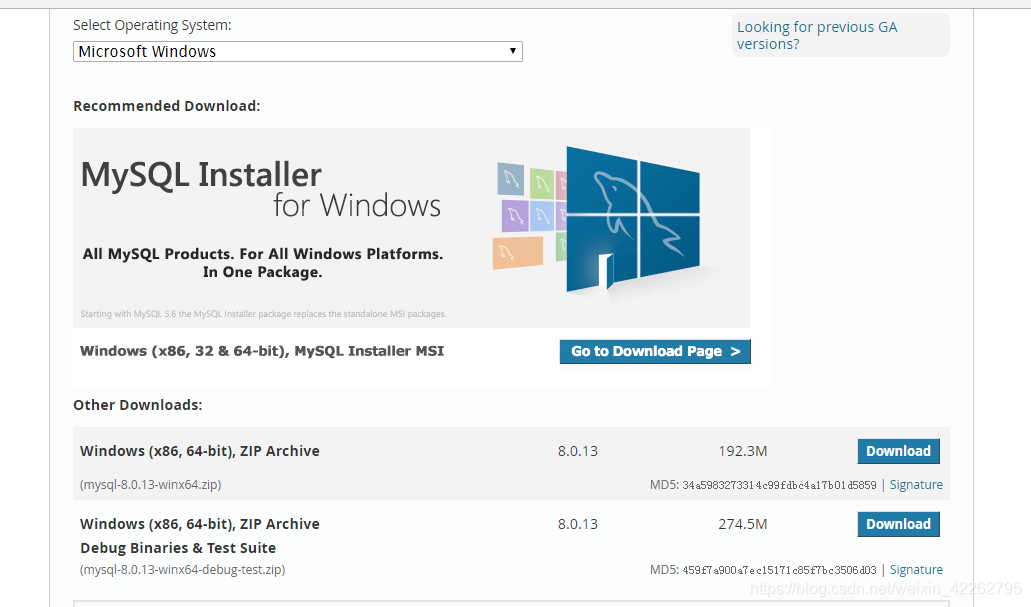
Task: Open the Signature link for the debug-test zip
Action: pyautogui.click(x=916, y=570)
